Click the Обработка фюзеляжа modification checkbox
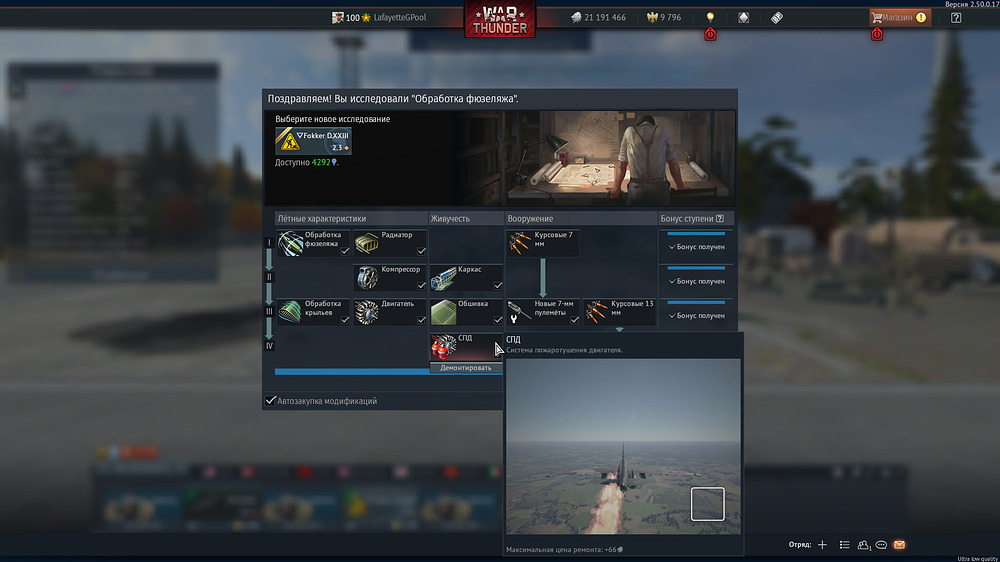Screen dimensions: 1000x562 pyautogui.click(x=344, y=252)
